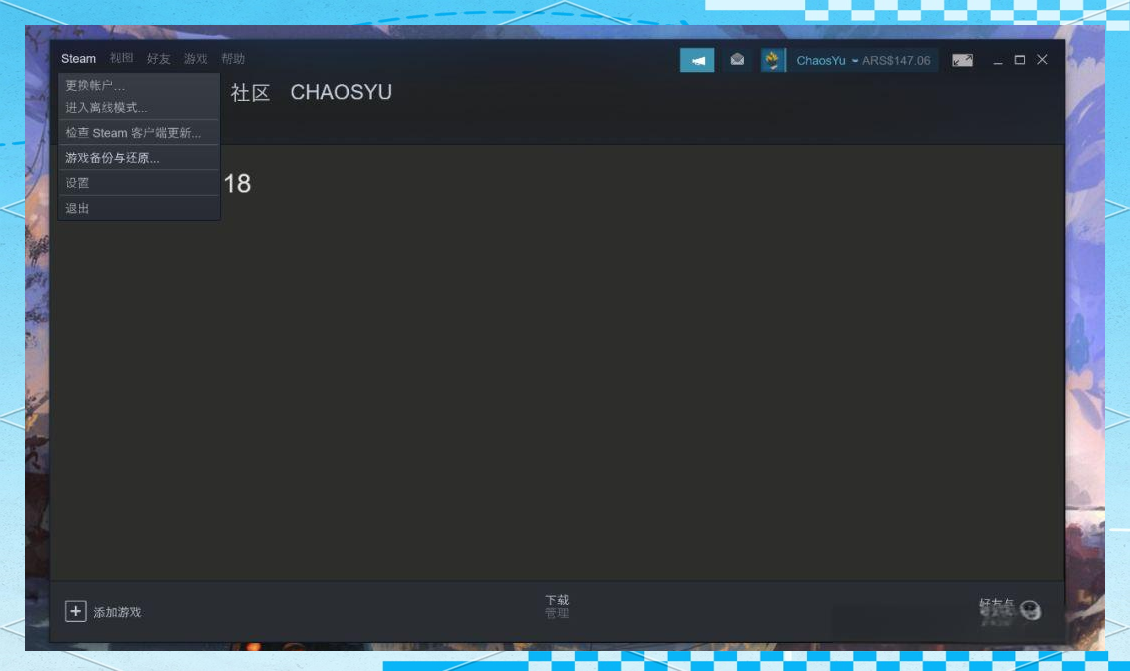Switch to Big Picture mode icon
This screenshot has width=1130, height=671.
pyautogui.click(x=962, y=61)
